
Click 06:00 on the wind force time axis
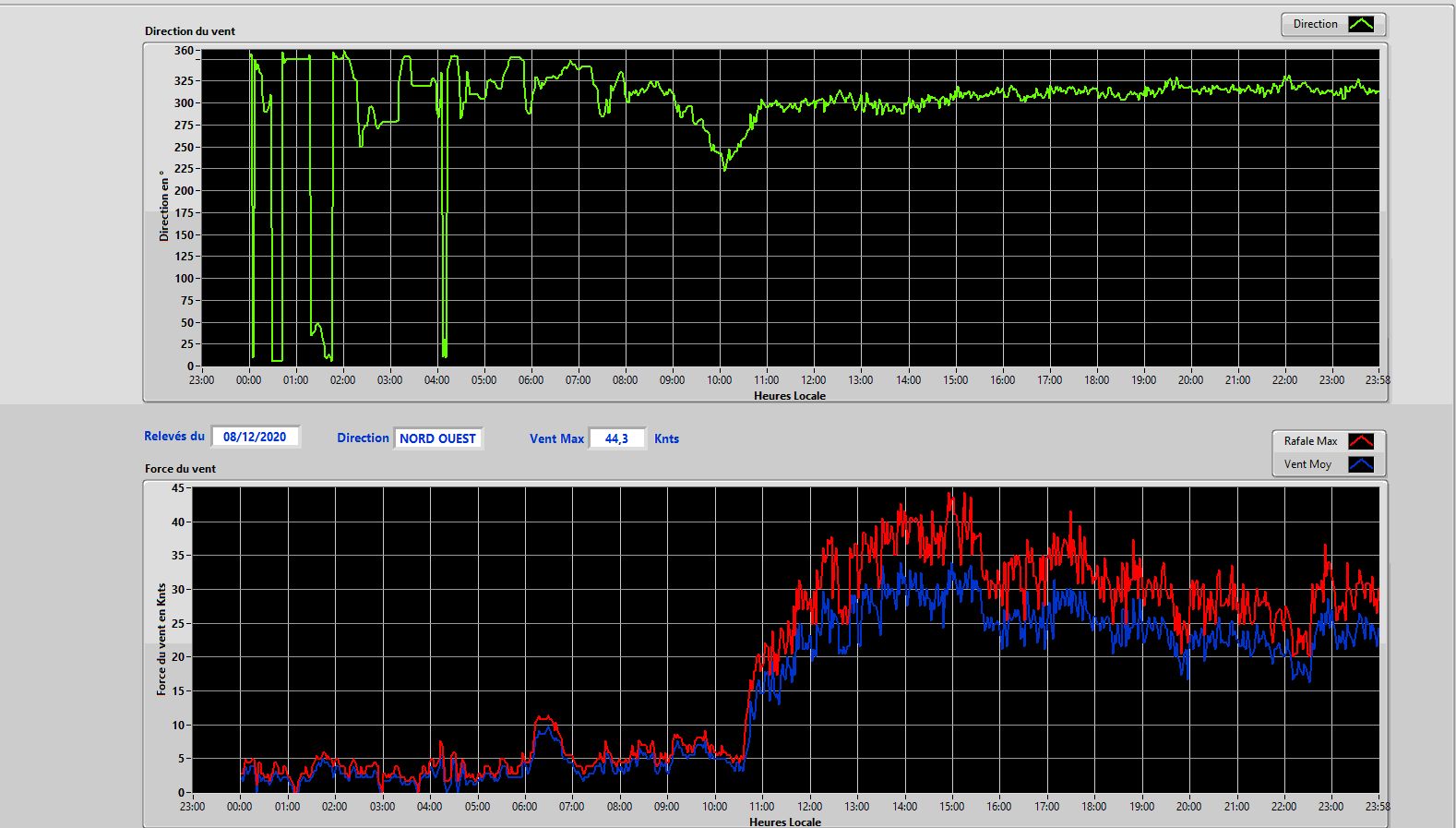[x=524, y=807]
